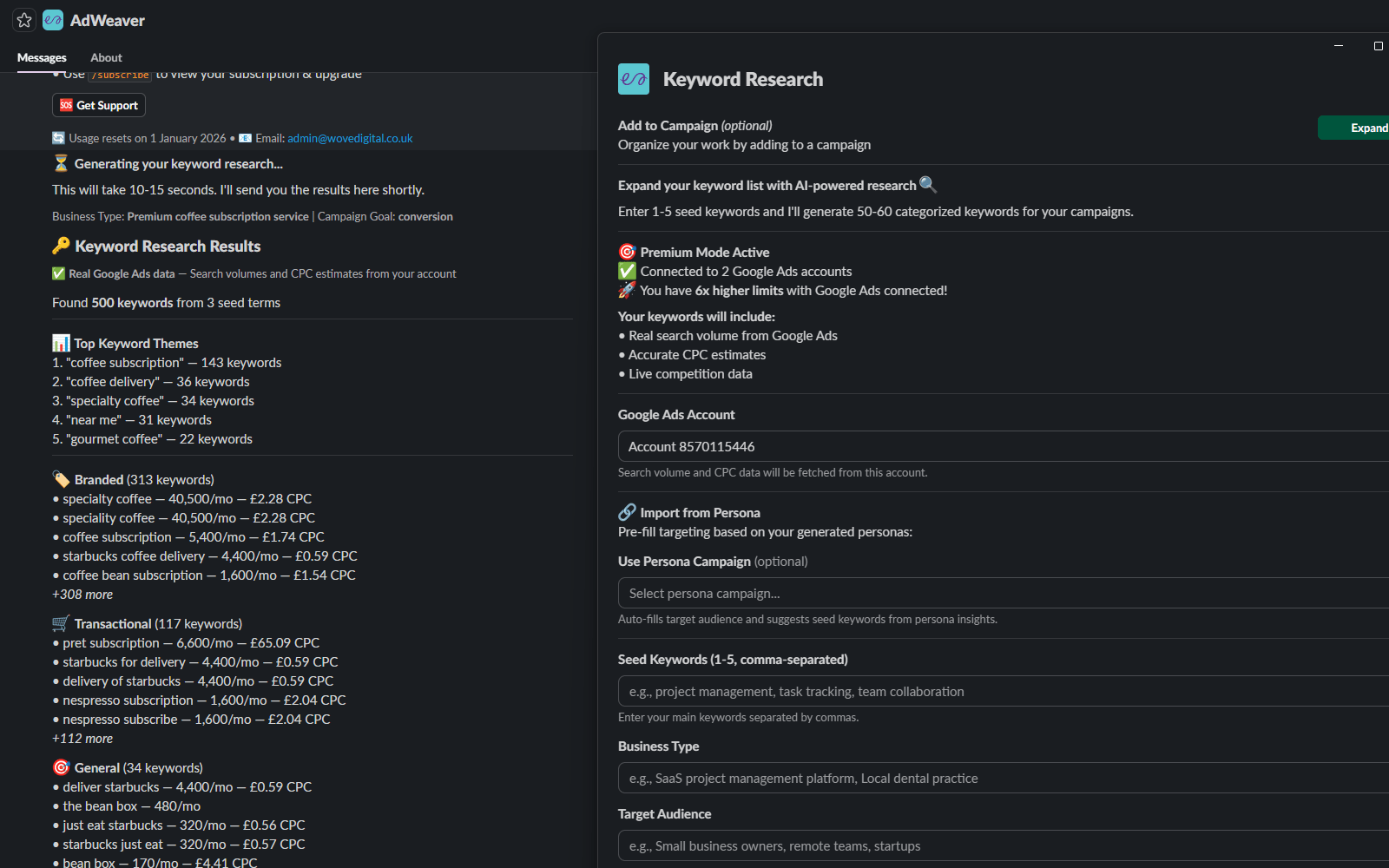The image size is (1389, 868).
Task: Click the cart icon beside Transactional keywords
Action: pyautogui.click(x=60, y=623)
